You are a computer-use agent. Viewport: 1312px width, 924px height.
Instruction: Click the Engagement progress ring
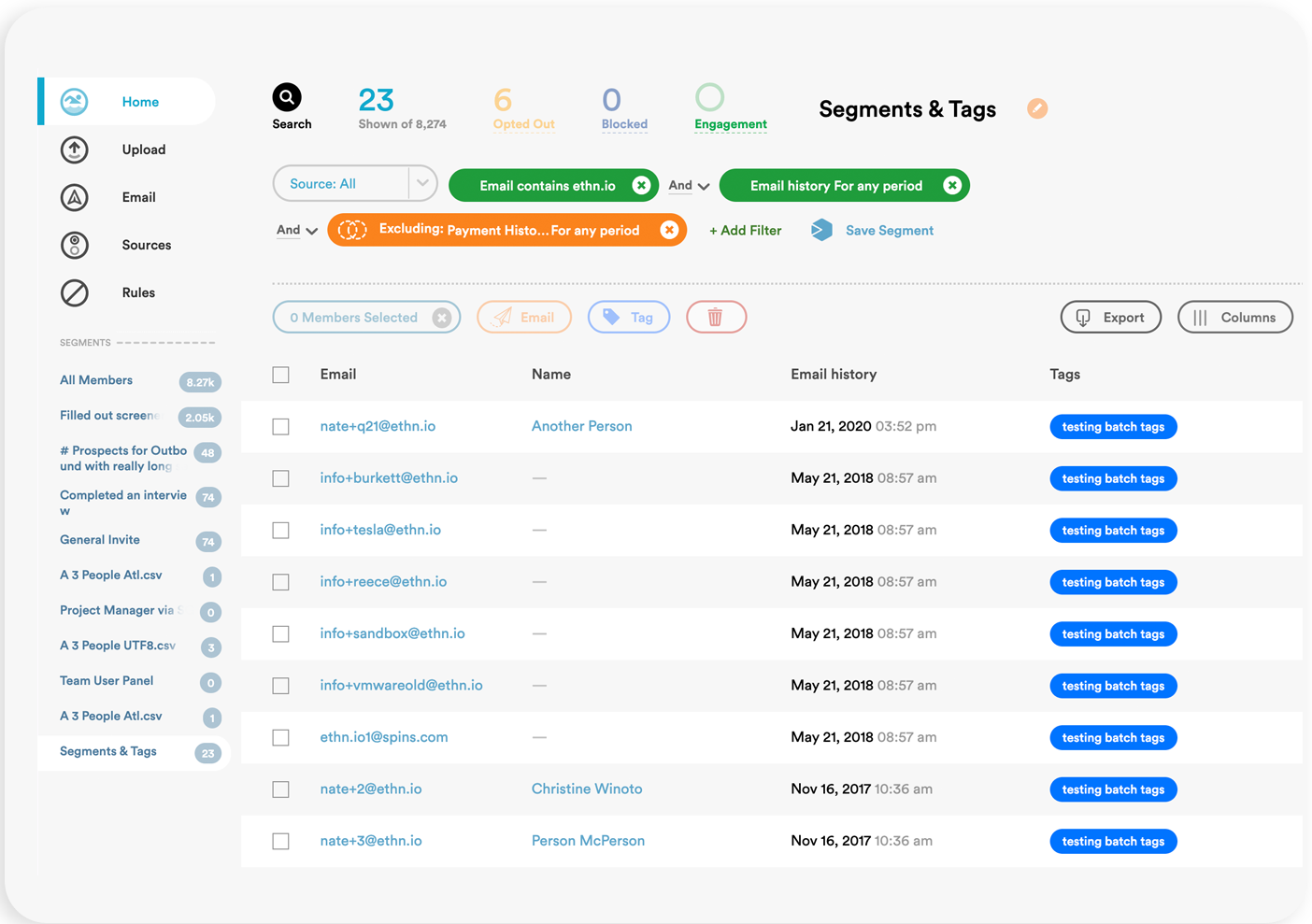click(710, 96)
